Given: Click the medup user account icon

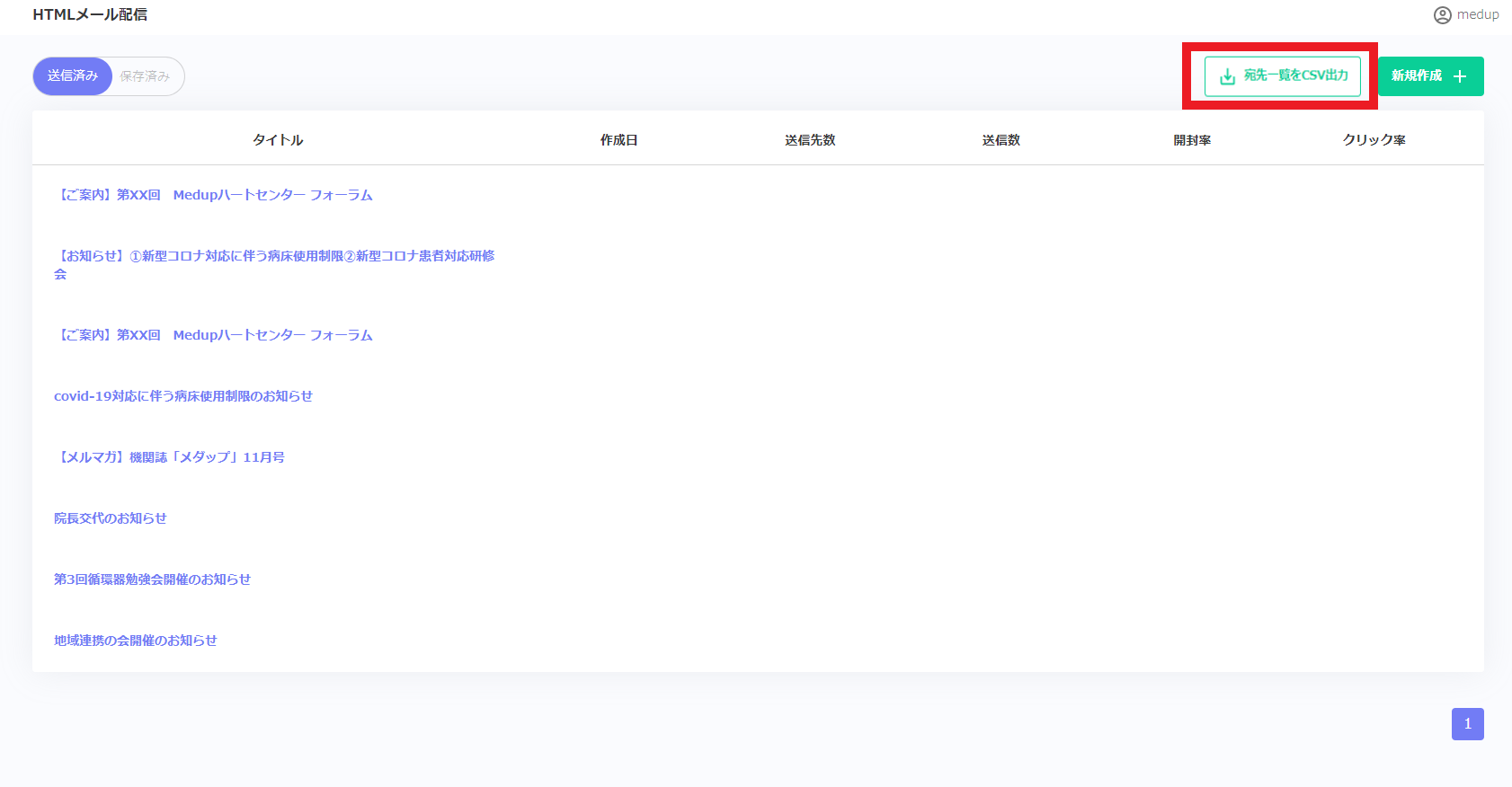Looking at the screenshot, I should click(1442, 15).
